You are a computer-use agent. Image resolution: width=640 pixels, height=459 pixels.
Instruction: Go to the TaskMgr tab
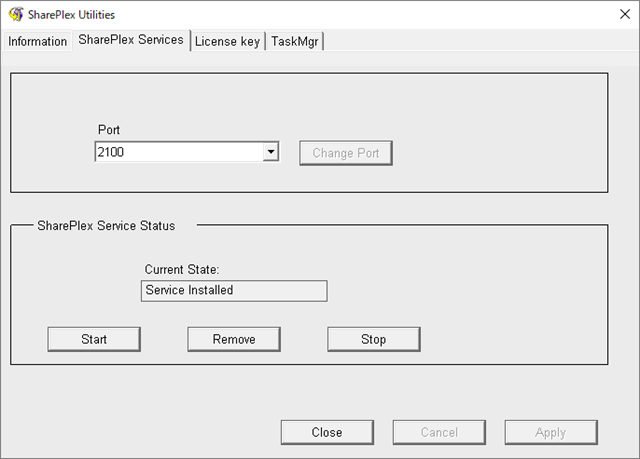tap(296, 41)
